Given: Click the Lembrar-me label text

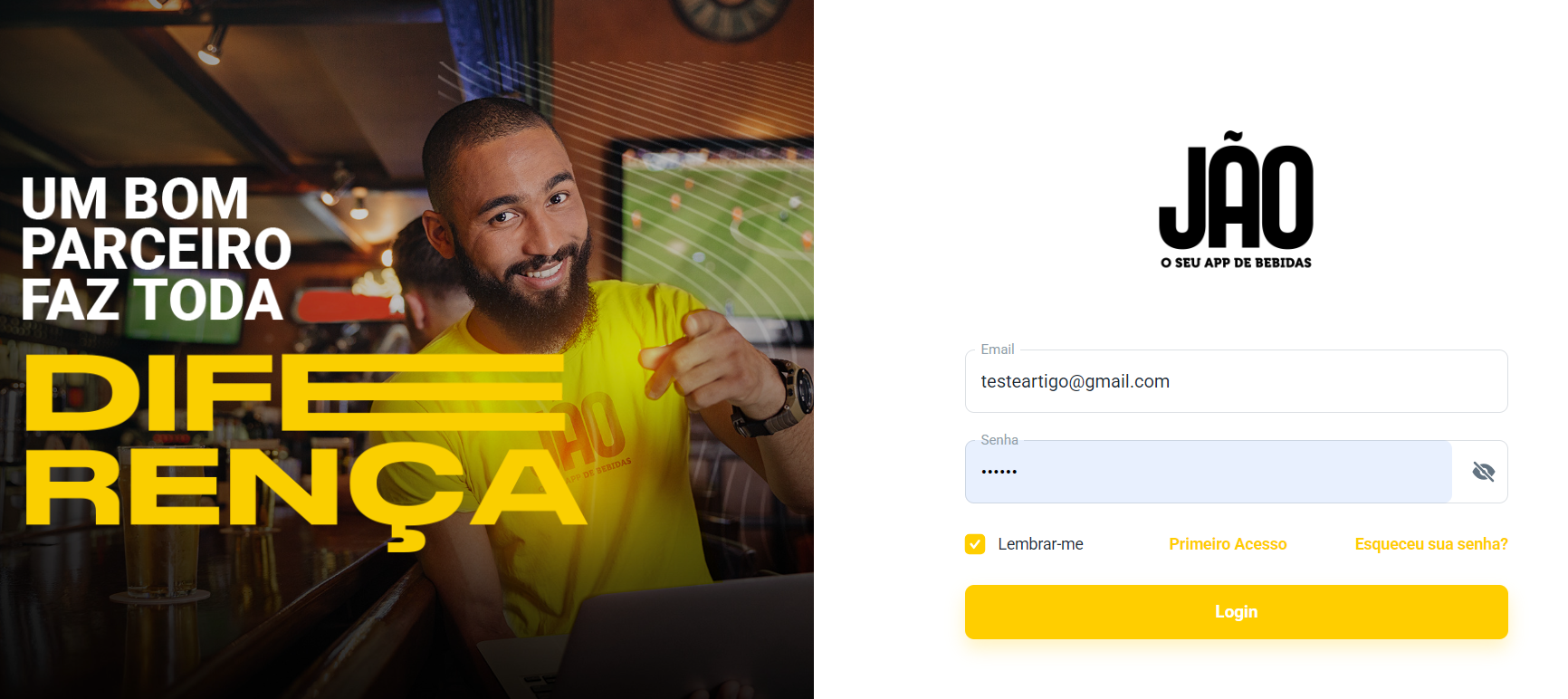Looking at the screenshot, I should pyautogui.click(x=1040, y=544).
